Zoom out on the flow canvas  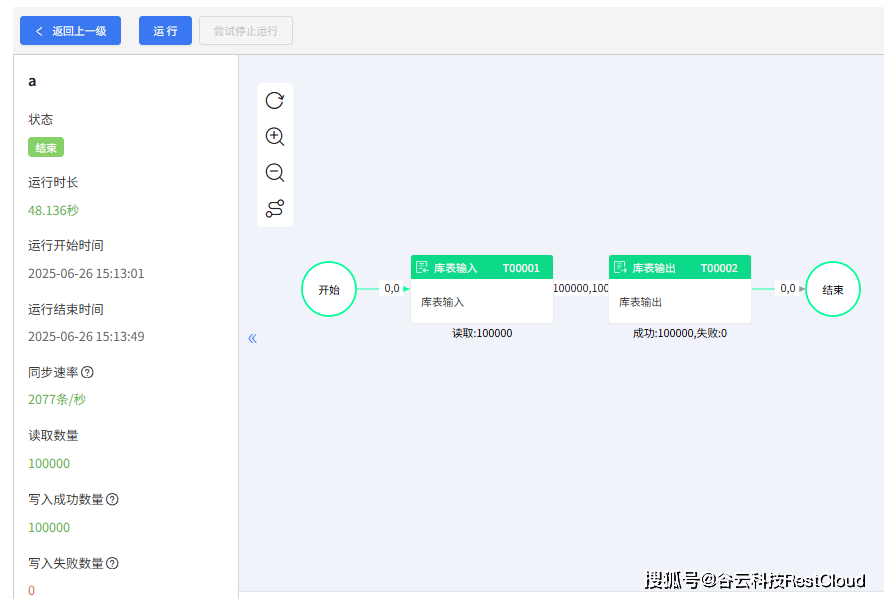pyautogui.click(x=275, y=173)
